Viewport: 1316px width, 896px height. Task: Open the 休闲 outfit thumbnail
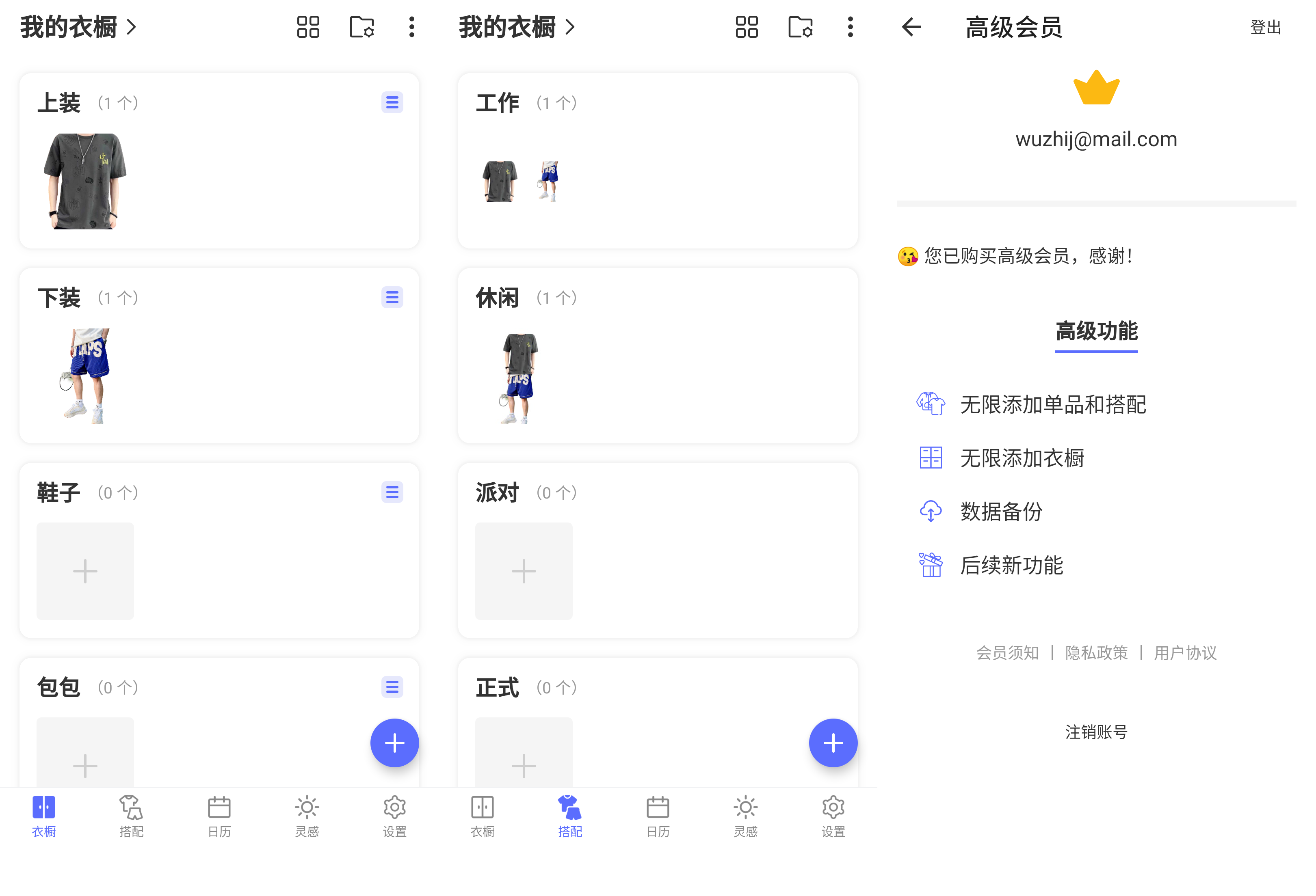(519, 378)
